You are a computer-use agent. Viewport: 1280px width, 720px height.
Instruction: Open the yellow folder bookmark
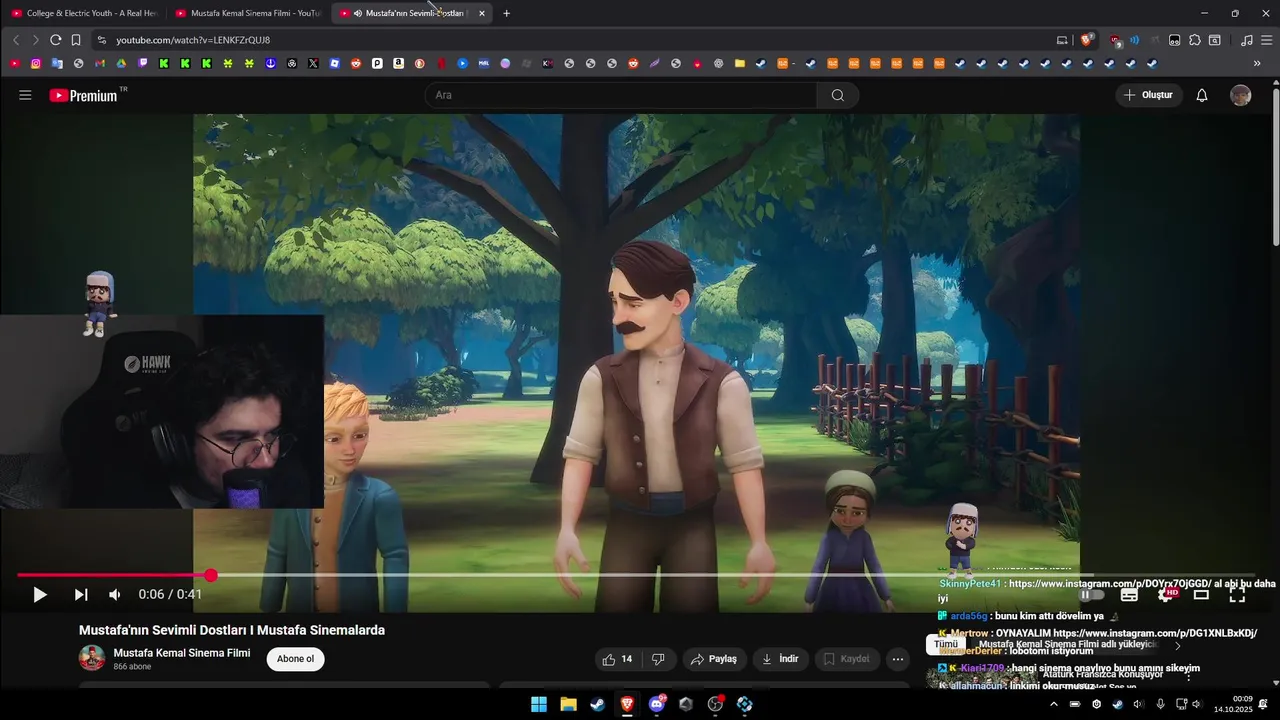[740, 63]
